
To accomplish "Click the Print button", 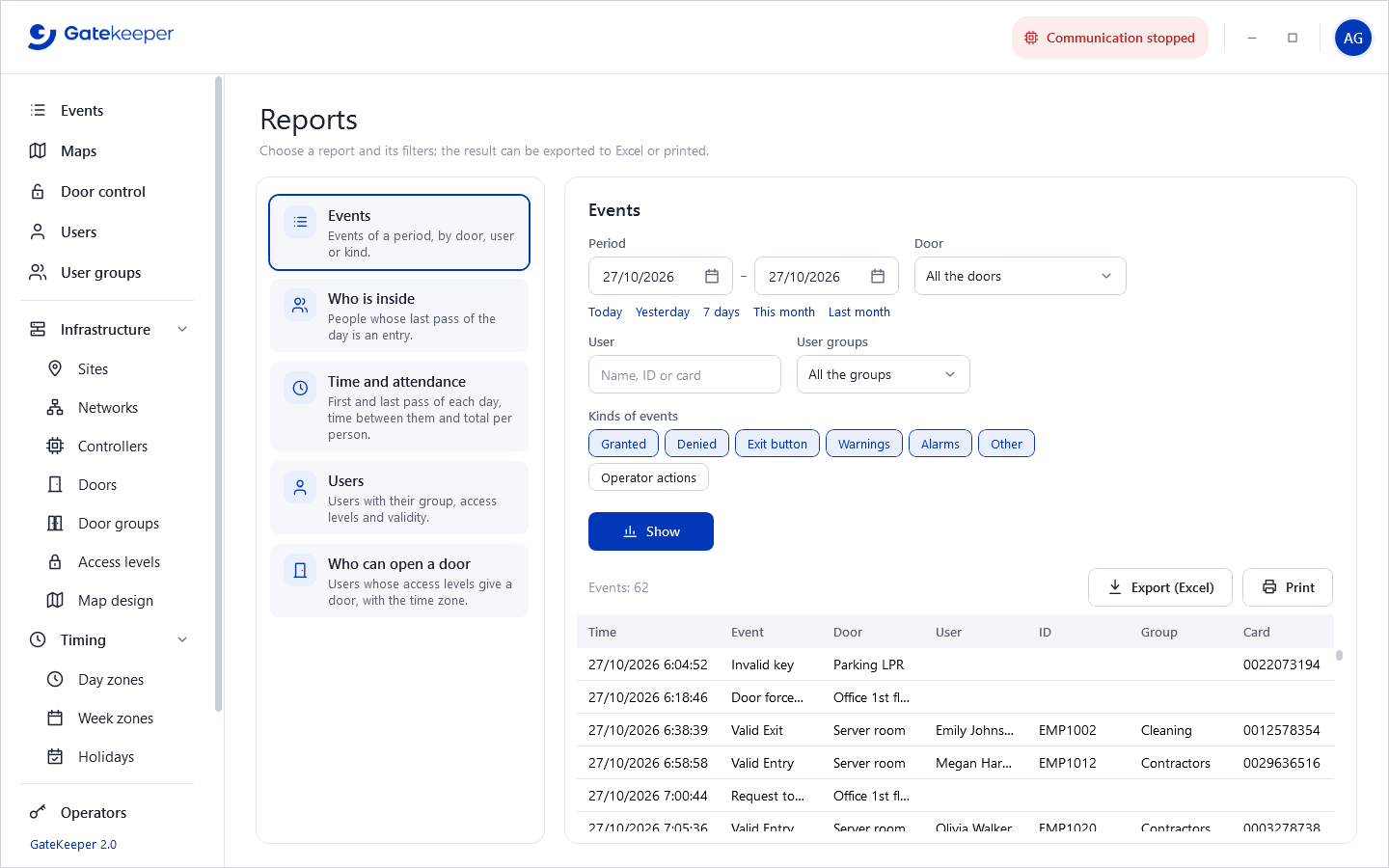I will [1288, 587].
